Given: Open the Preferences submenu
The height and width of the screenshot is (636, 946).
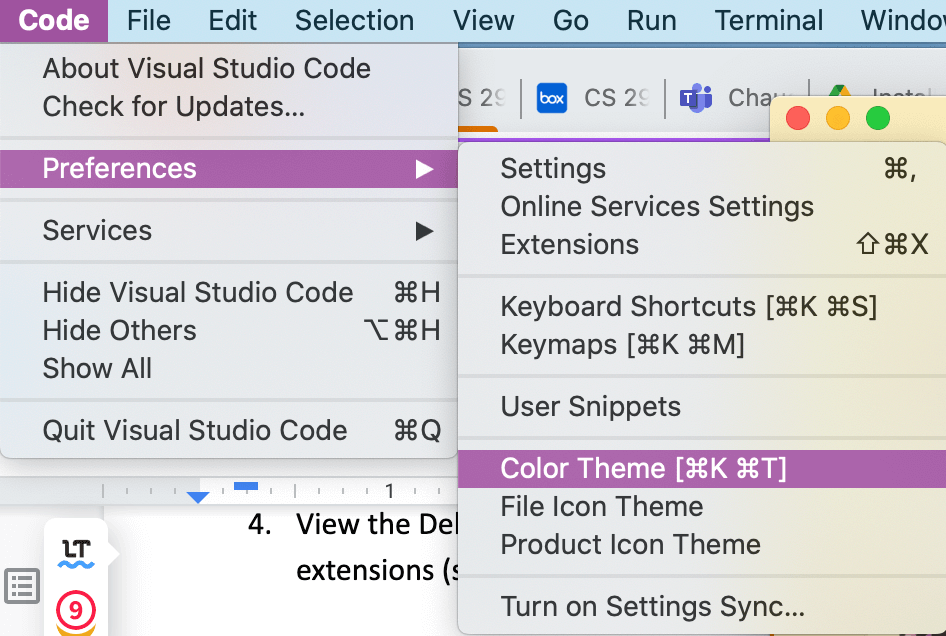Looking at the screenshot, I should point(119,168).
